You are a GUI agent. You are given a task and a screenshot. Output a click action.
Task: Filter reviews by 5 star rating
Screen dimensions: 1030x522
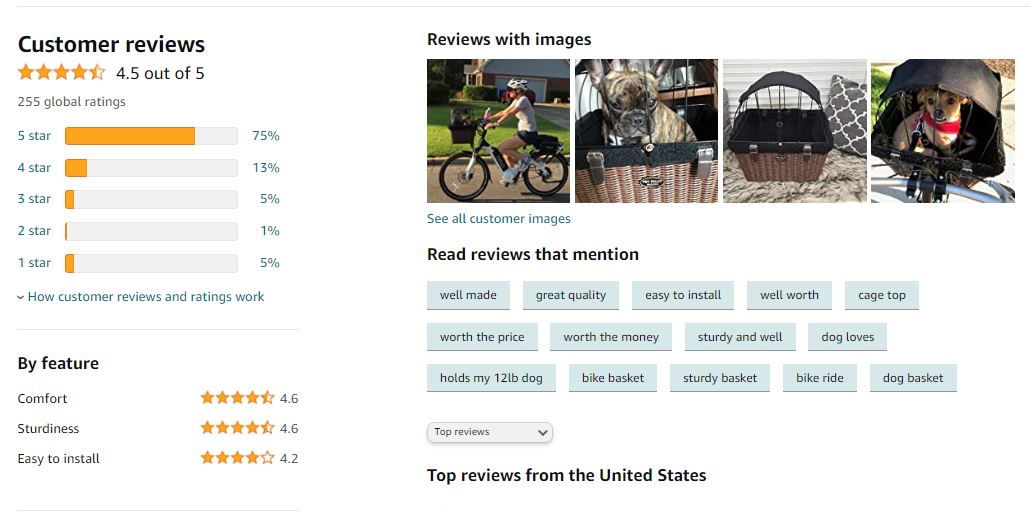tap(34, 136)
